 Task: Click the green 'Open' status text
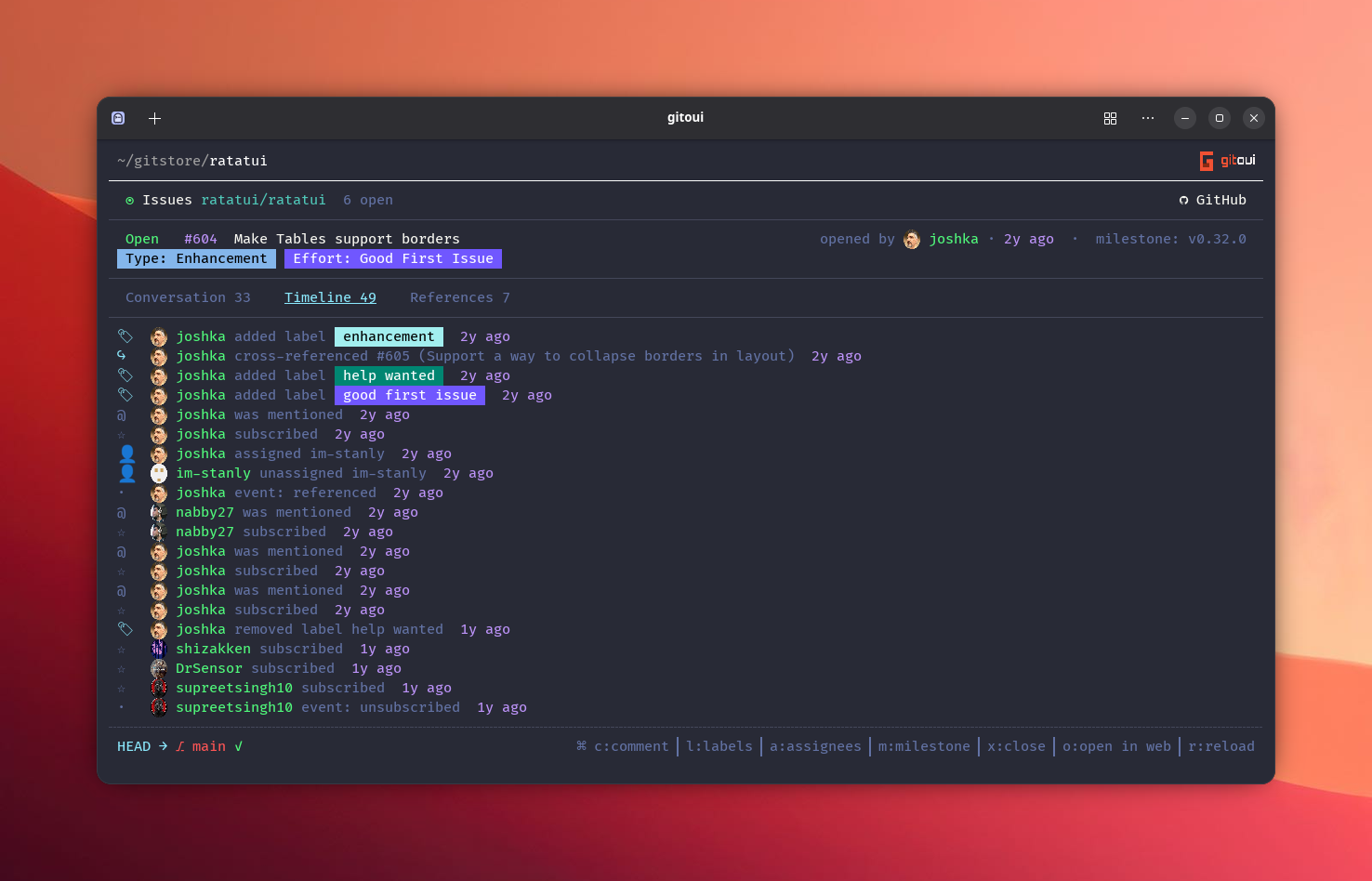click(142, 239)
